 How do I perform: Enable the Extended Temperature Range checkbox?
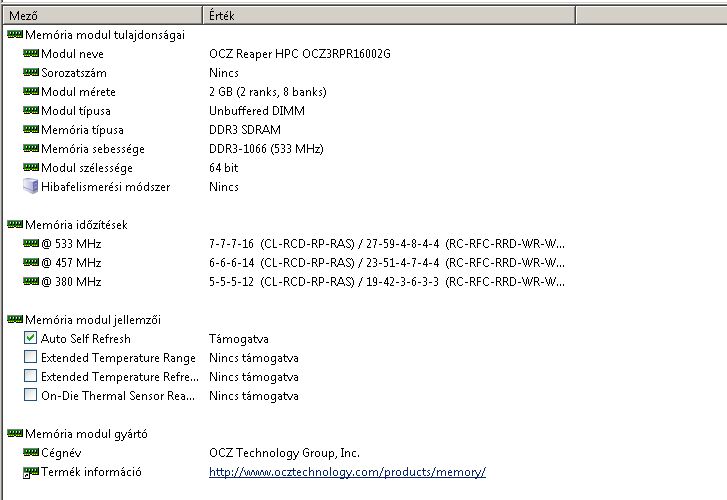point(30,357)
